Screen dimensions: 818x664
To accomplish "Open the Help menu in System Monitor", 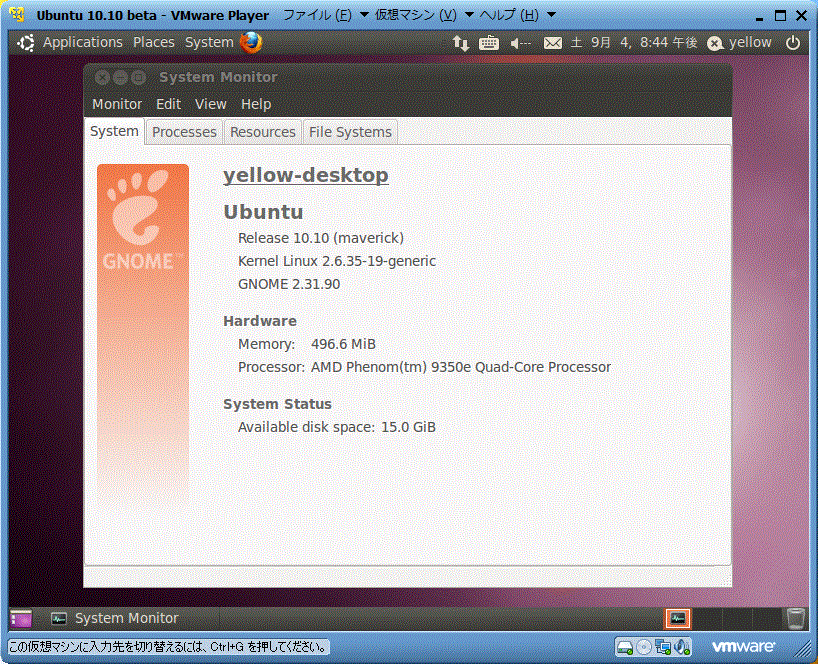I will (x=256, y=104).
